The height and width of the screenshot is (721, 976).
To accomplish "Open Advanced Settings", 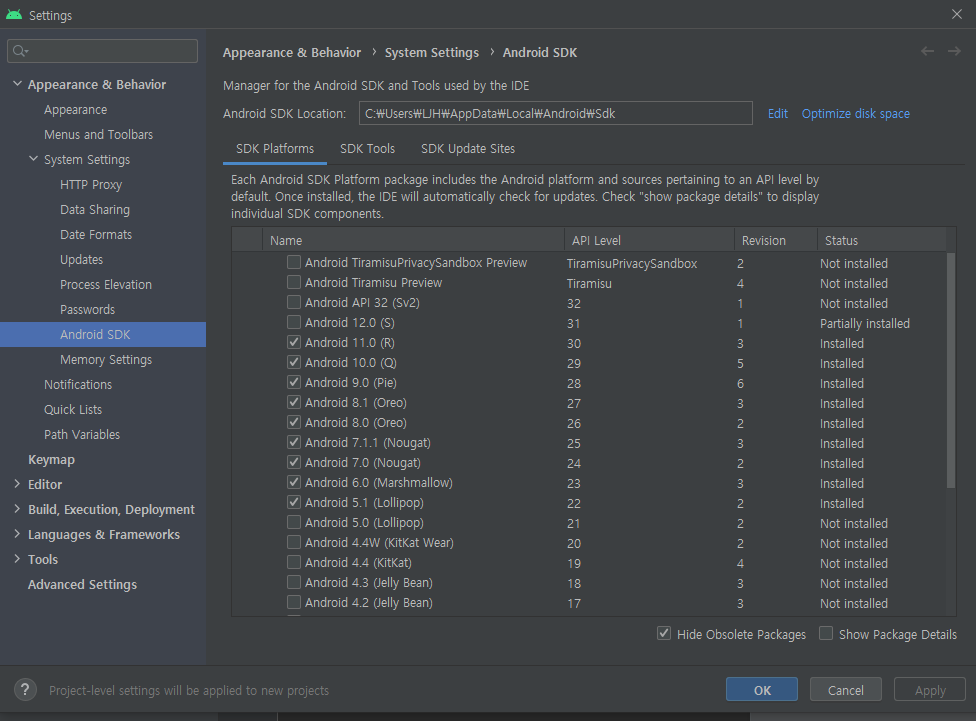I will (x=82, y=584).
